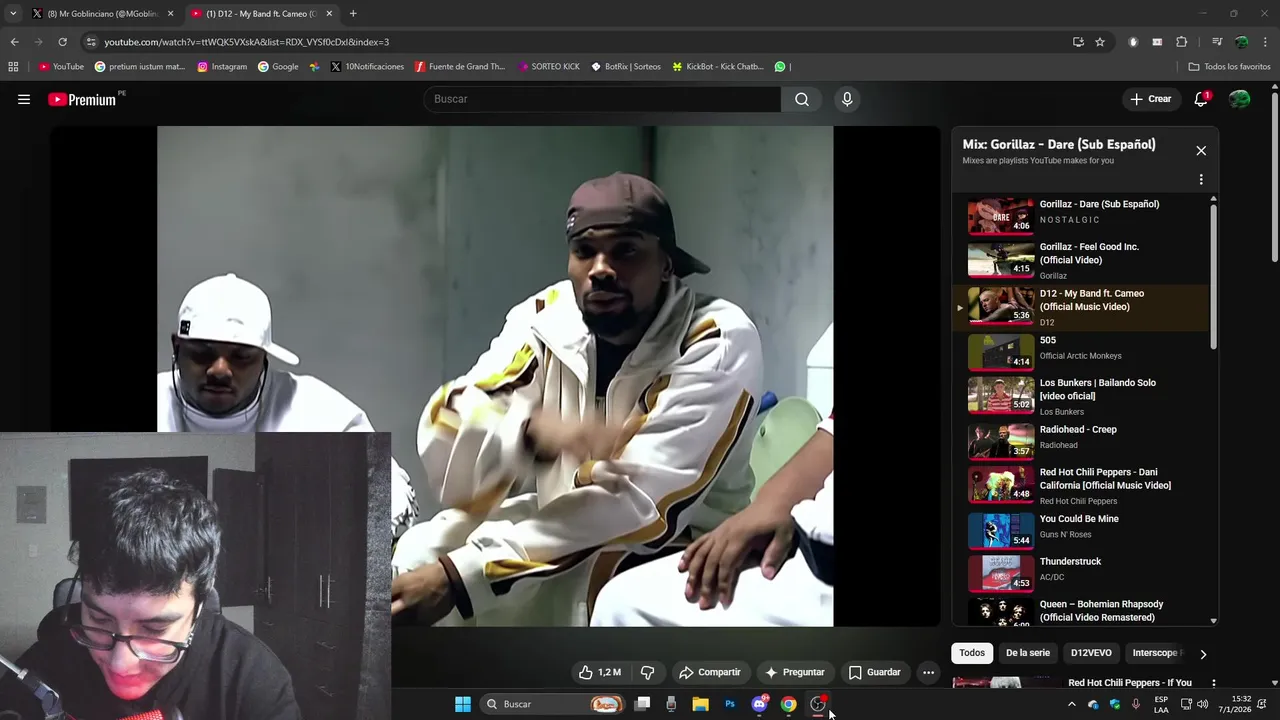Screen dimensions: 1280x720
Task: Close the Mix playlist panel
Action: click(x=1201, y=151)
